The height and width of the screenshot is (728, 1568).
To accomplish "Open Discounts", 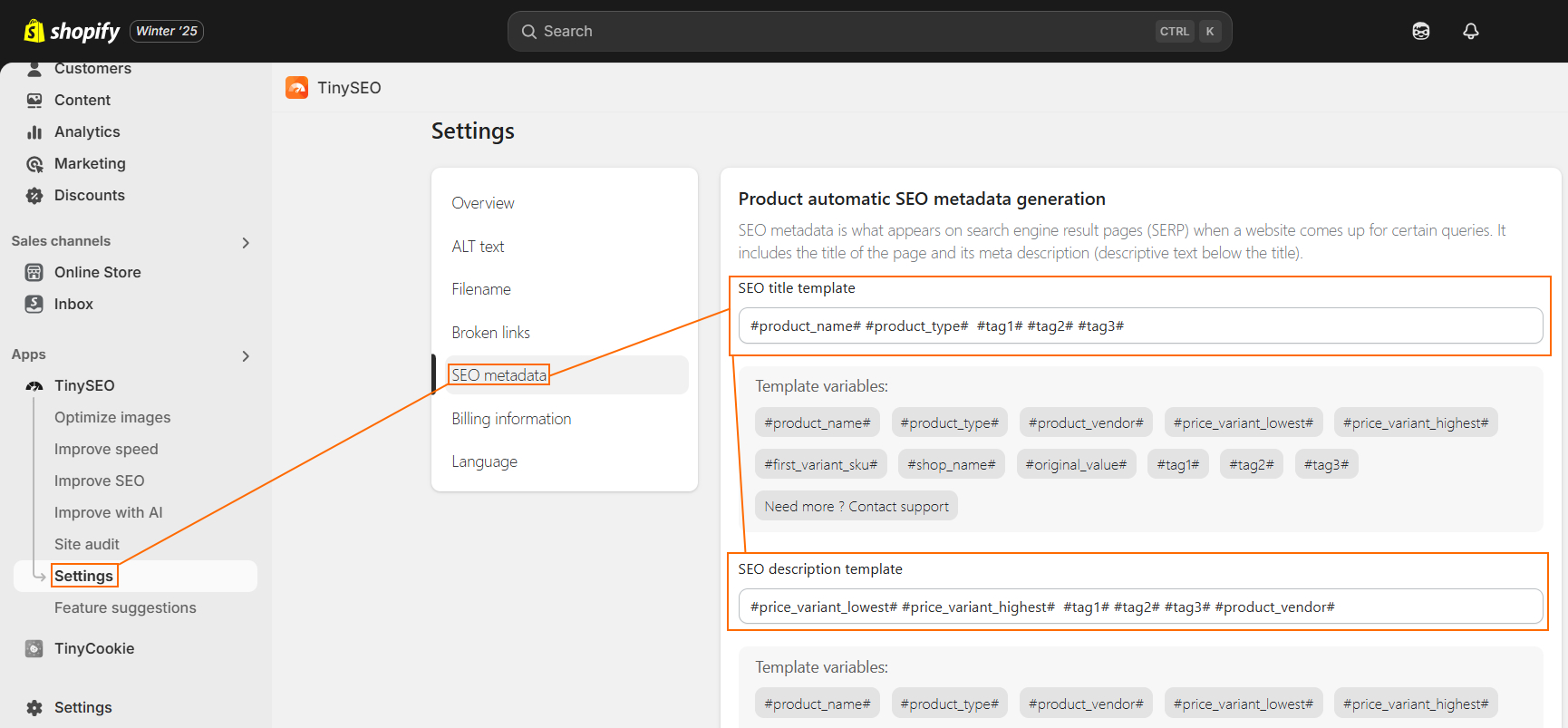I will point(90,195).
